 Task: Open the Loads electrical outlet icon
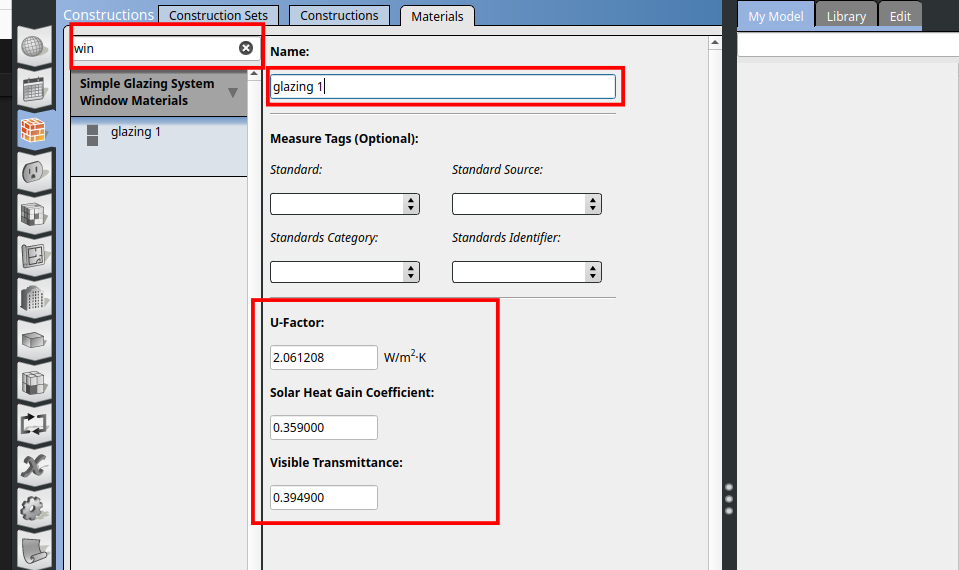[x=34, y=172]
